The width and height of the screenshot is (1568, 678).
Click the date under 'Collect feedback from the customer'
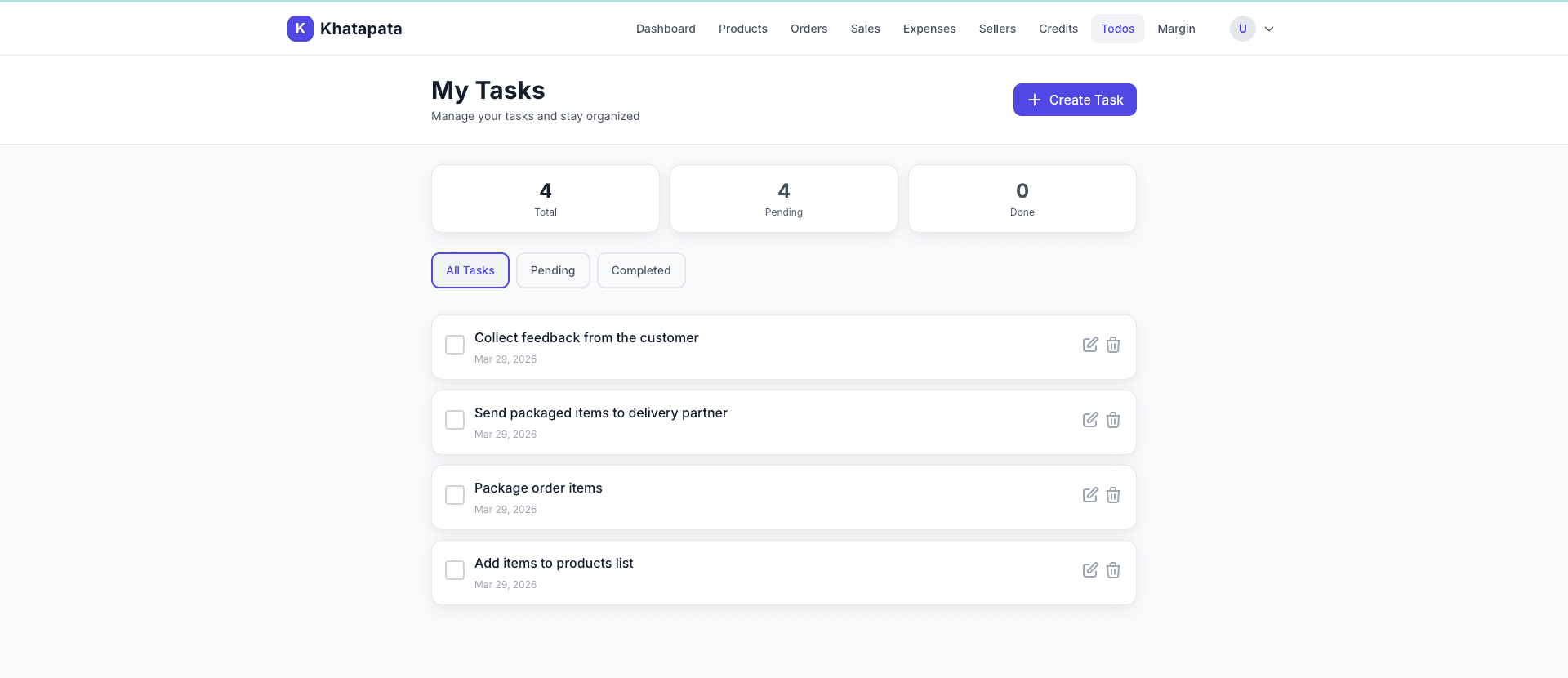506,359
